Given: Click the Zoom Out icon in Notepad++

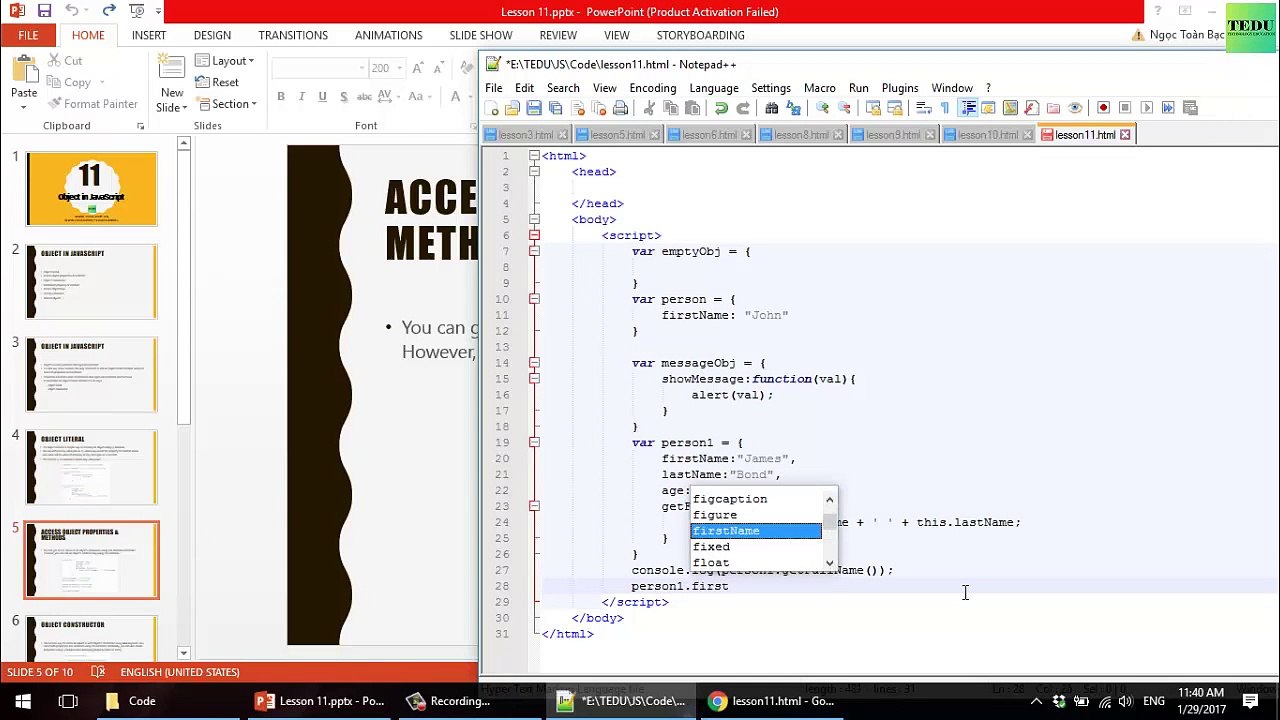Looking at the screenshot, I should point(844,108).
